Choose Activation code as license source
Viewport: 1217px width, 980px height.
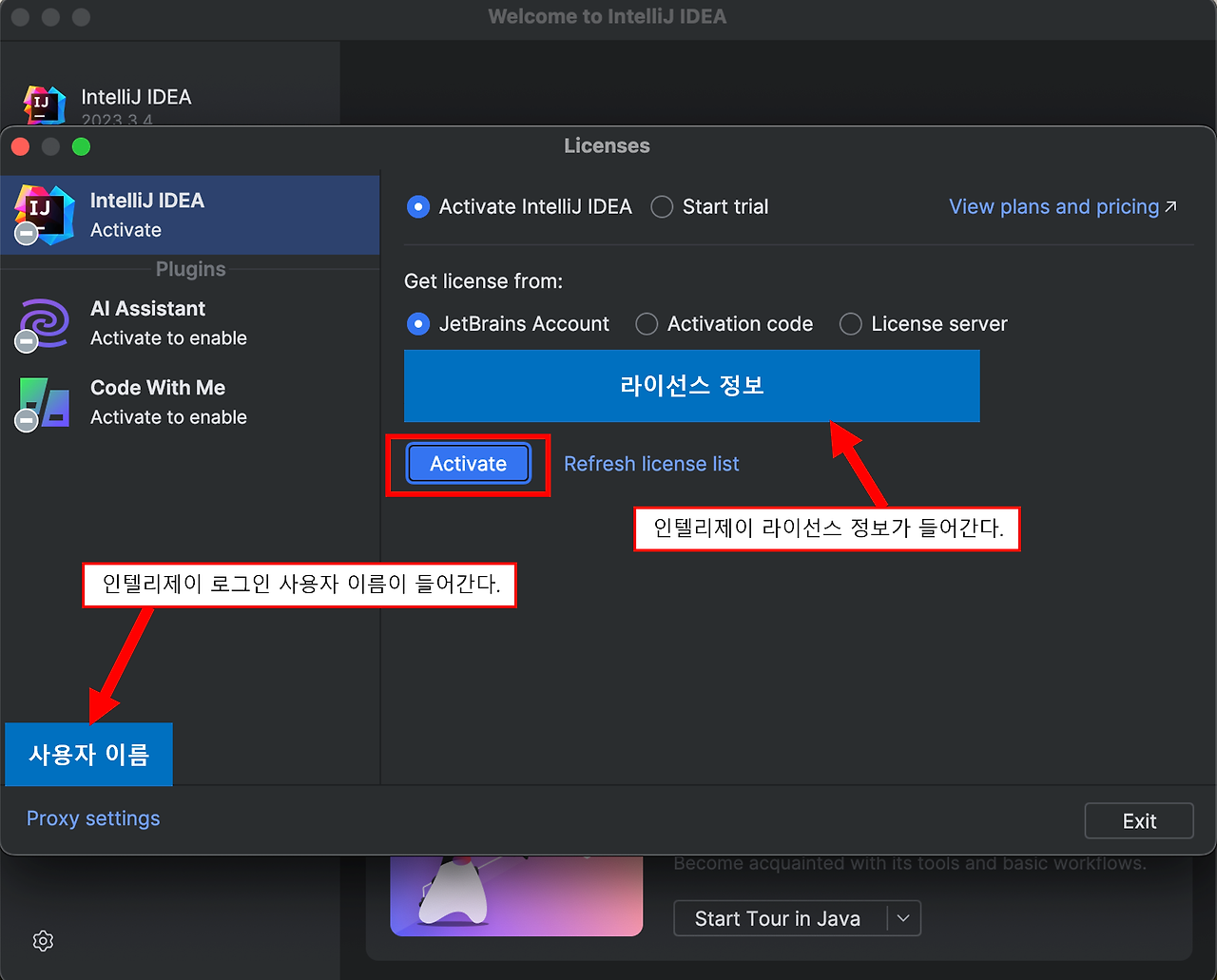click(x=647, y=324)
